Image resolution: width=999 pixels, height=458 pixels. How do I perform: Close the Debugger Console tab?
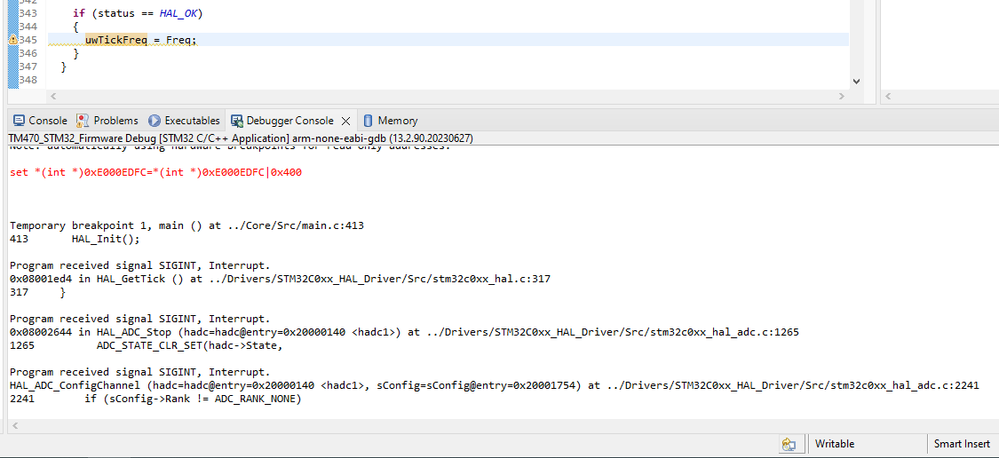pyautogui.click(x=346, y=120)
